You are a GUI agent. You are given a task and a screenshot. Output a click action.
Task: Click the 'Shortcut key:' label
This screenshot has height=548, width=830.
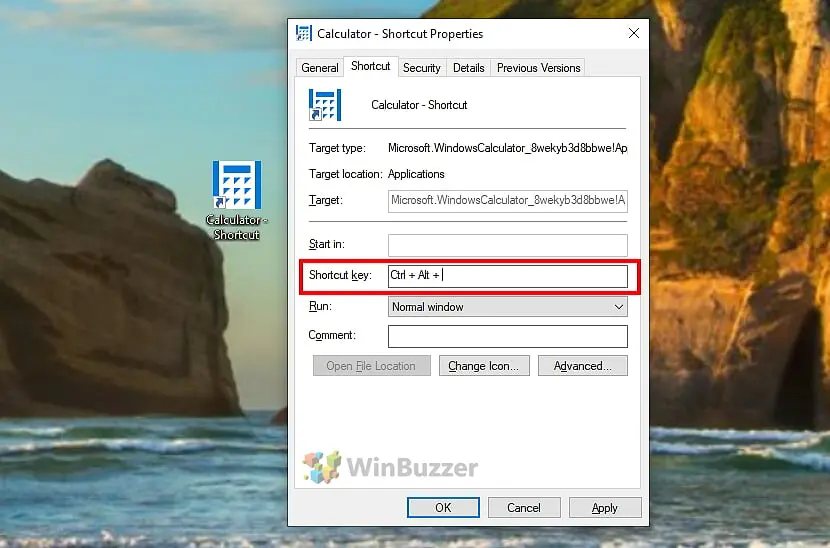[340, 275]
